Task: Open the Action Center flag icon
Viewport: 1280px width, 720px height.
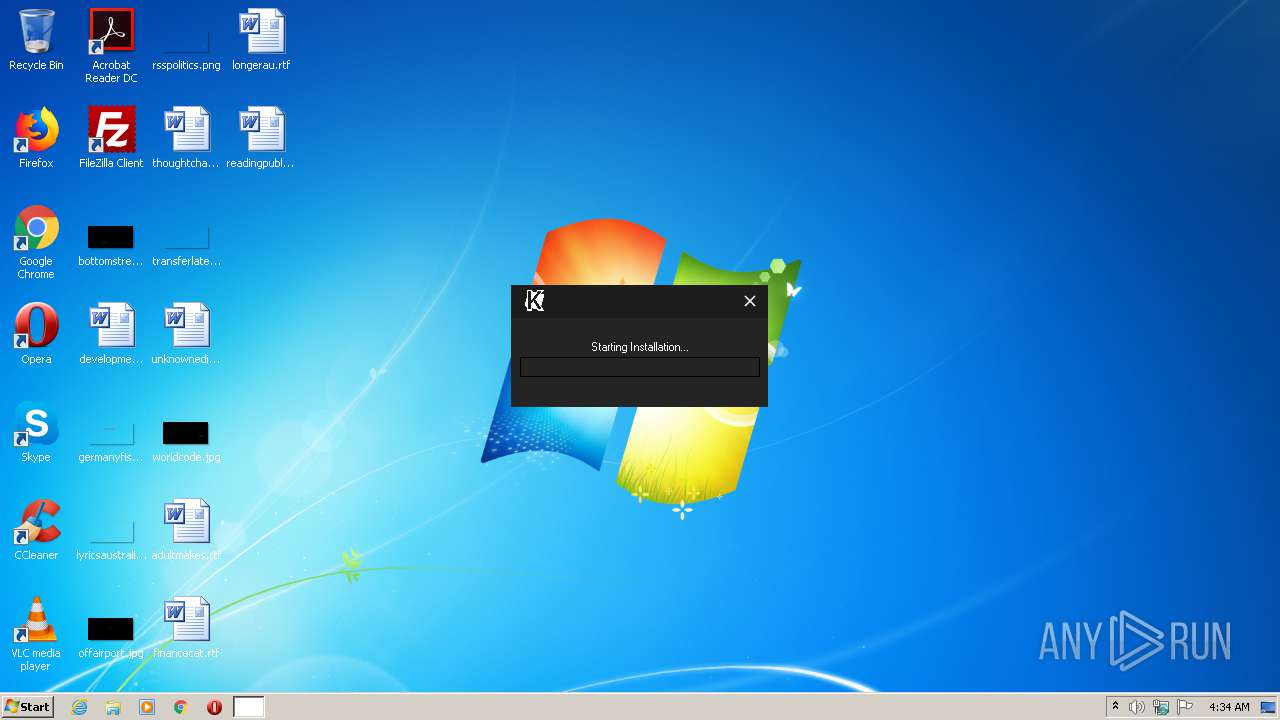Action: click(1185, 707)
